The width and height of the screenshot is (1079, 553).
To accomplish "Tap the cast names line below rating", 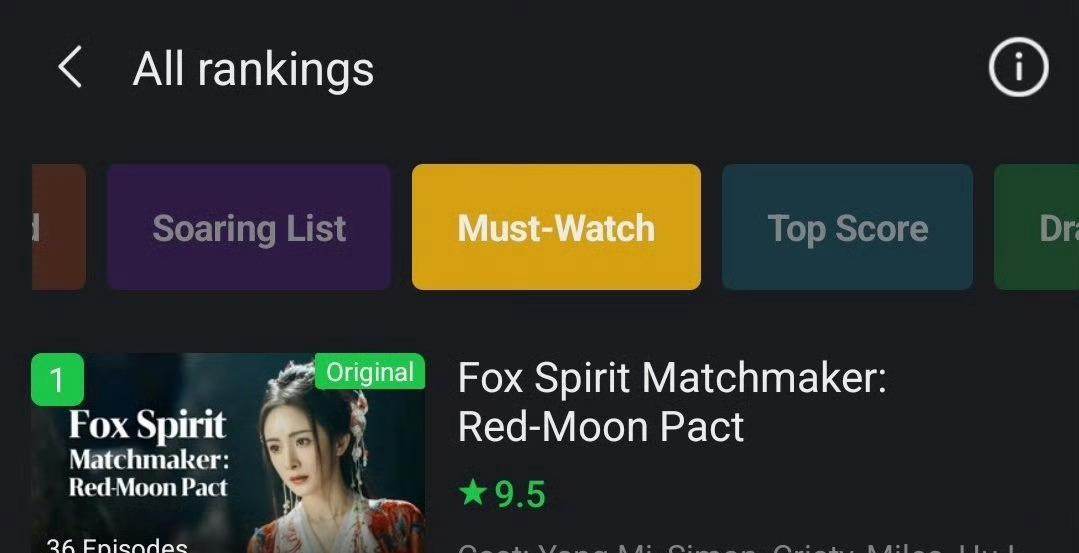I will [x=735, y=548].
